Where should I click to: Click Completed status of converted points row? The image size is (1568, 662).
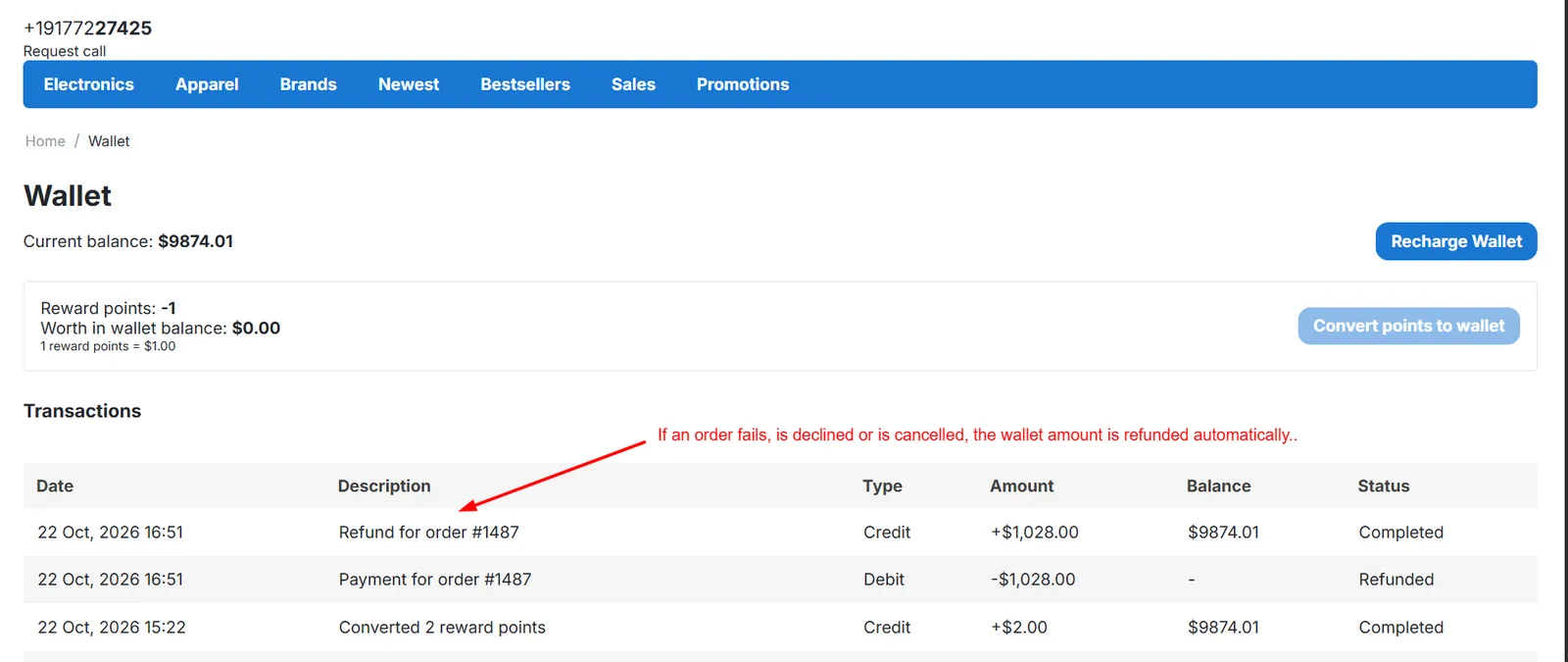point(1400,628)
